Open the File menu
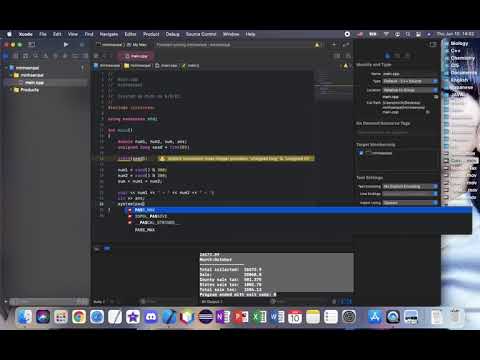 (43, 34)
